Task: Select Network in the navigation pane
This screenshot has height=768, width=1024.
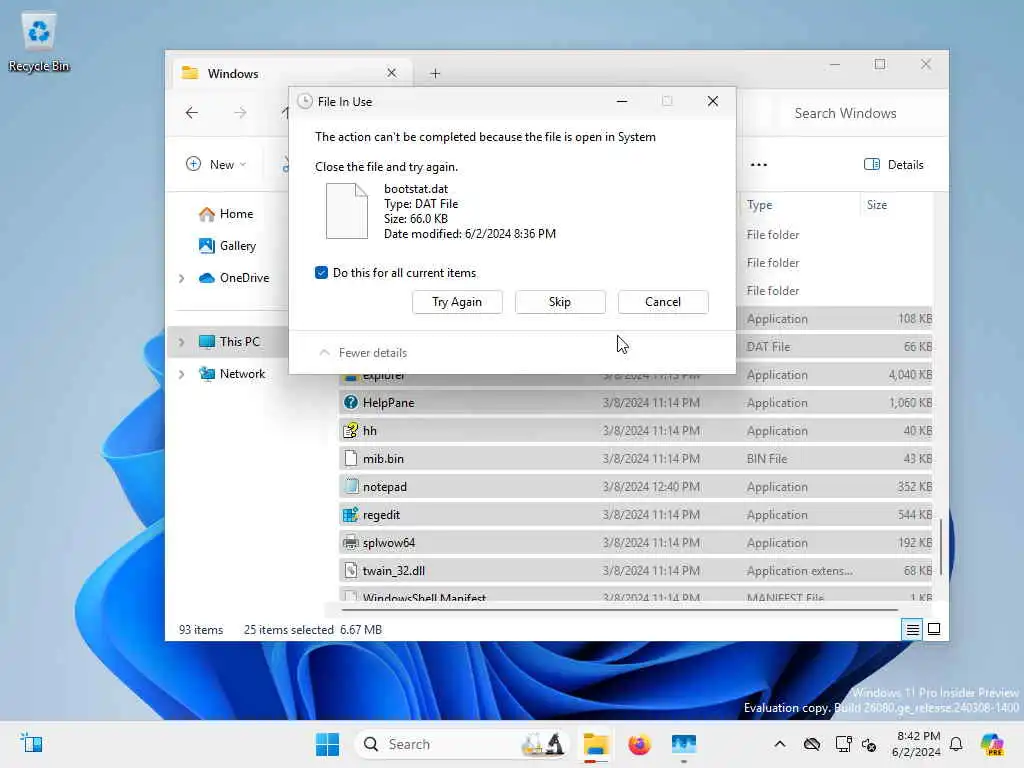Action: tap(232, 374)
